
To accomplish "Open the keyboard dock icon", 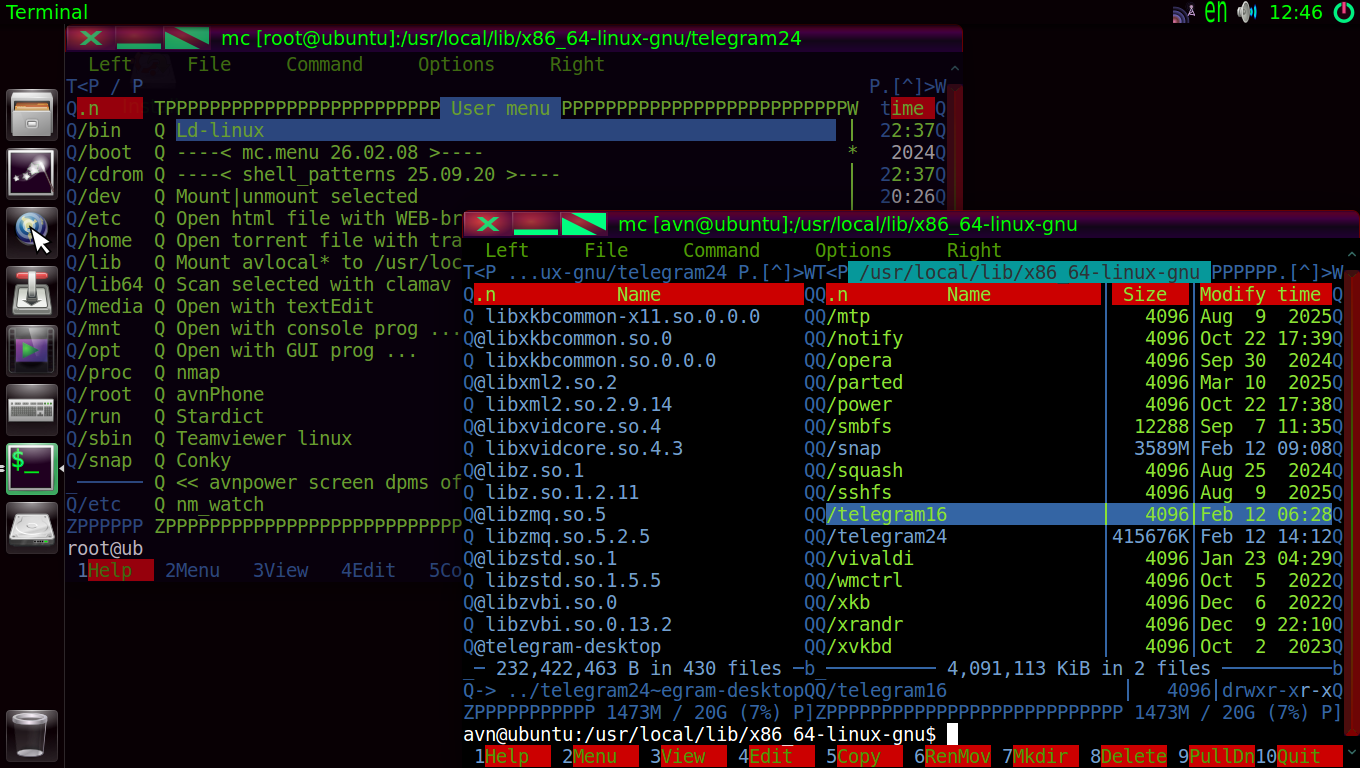I will (x=32, y=409).
